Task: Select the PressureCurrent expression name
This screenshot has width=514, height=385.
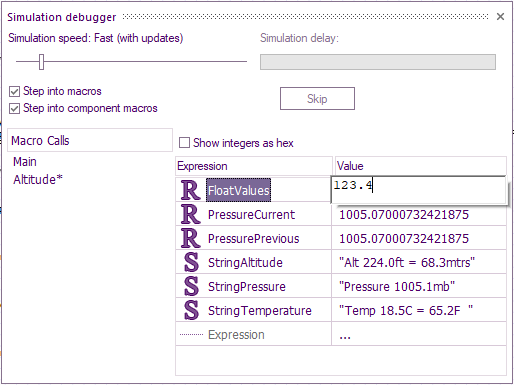Action: coord(251,215)
